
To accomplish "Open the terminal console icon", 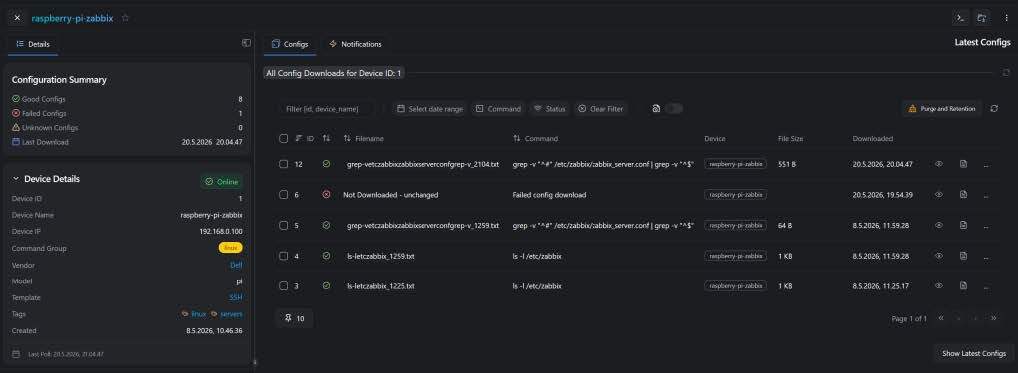I will [960, 18].
